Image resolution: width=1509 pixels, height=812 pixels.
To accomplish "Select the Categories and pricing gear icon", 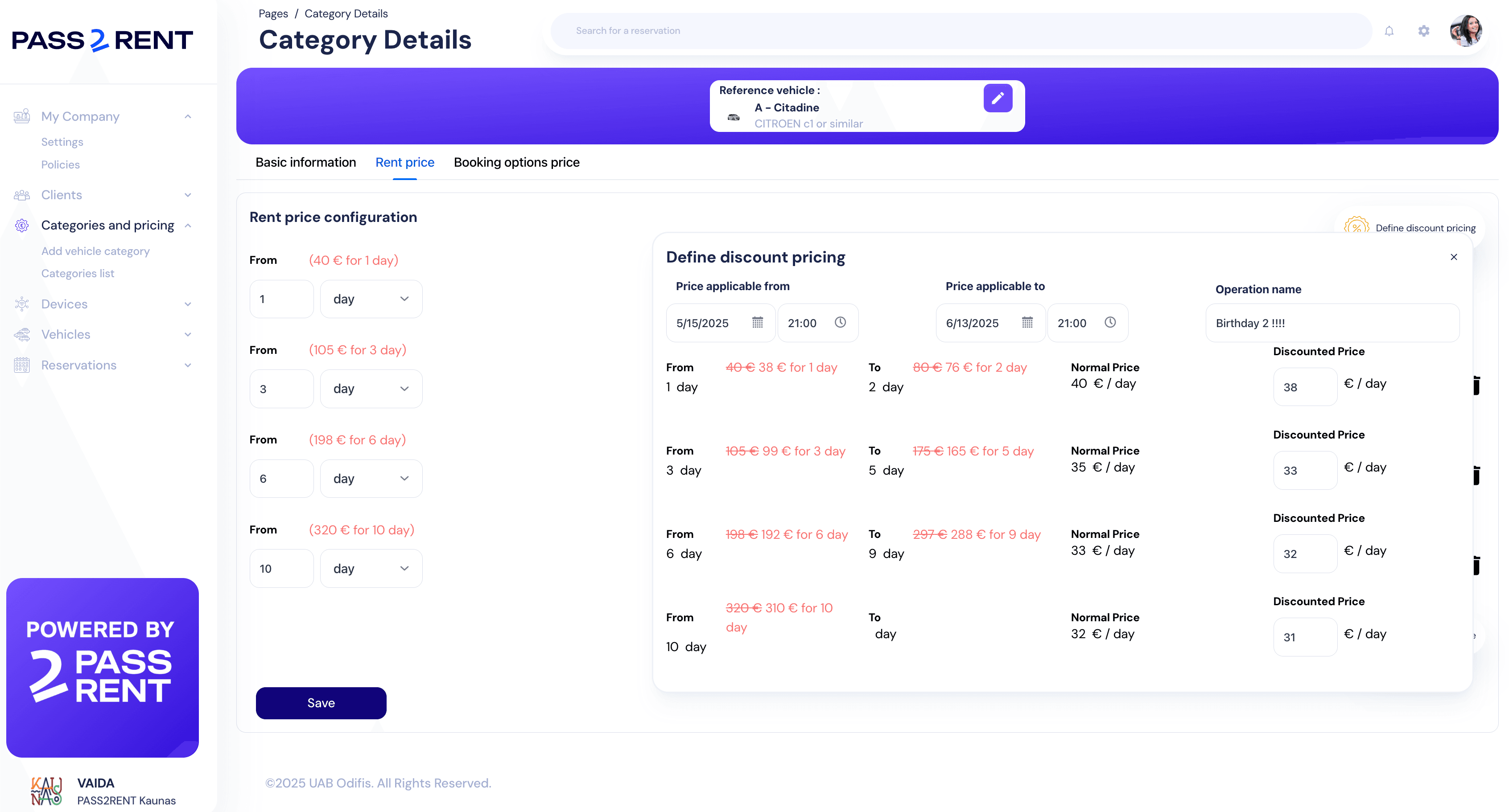I will [x=22, y=226].
